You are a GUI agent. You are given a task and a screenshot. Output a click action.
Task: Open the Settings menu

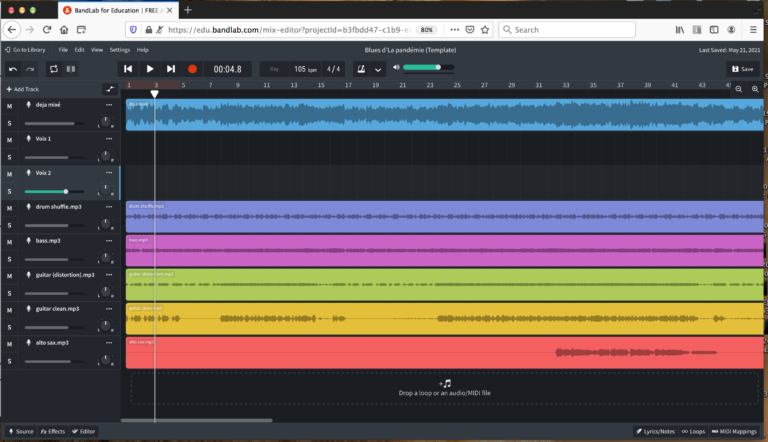tap(120, 49)
